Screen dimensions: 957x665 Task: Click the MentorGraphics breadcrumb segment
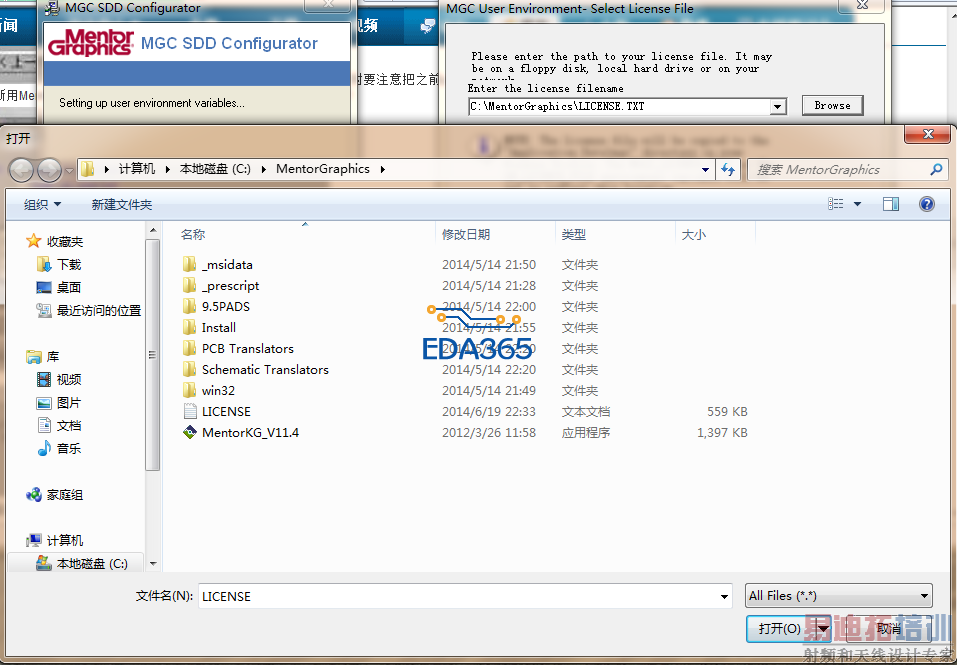(323, 169)
